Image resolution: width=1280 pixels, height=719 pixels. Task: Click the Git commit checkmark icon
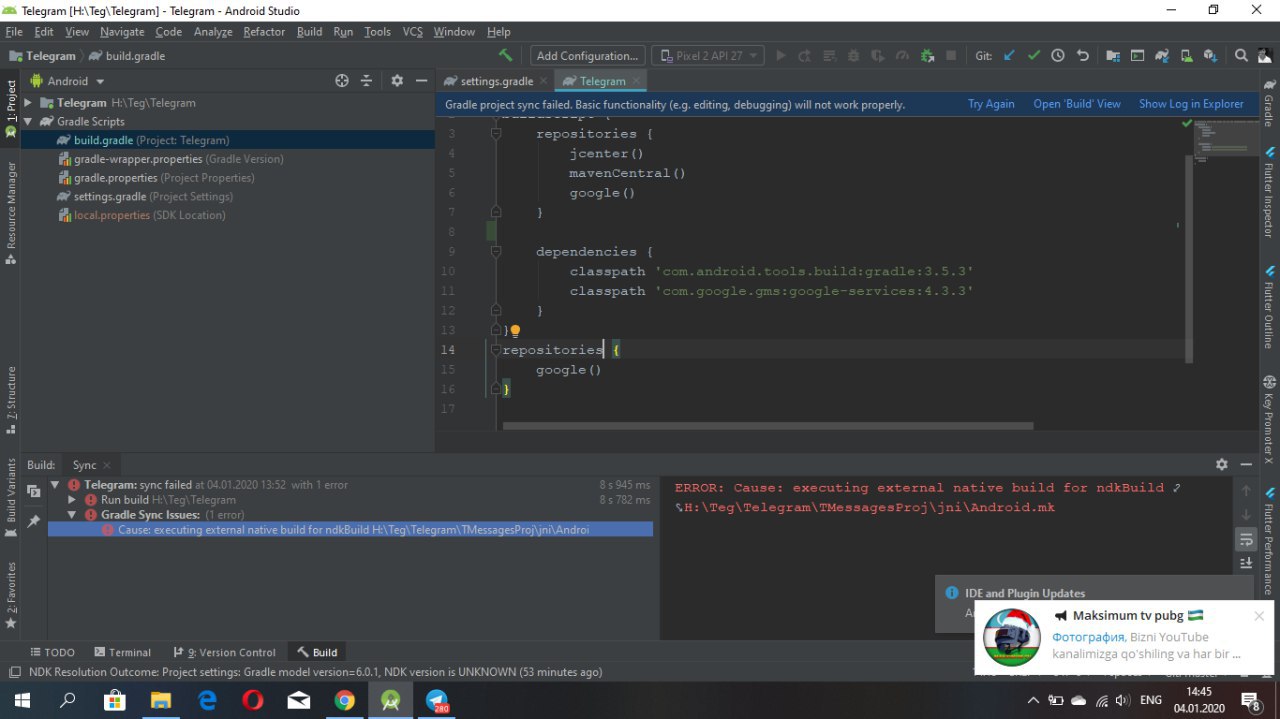click(x=1034, y=56)
